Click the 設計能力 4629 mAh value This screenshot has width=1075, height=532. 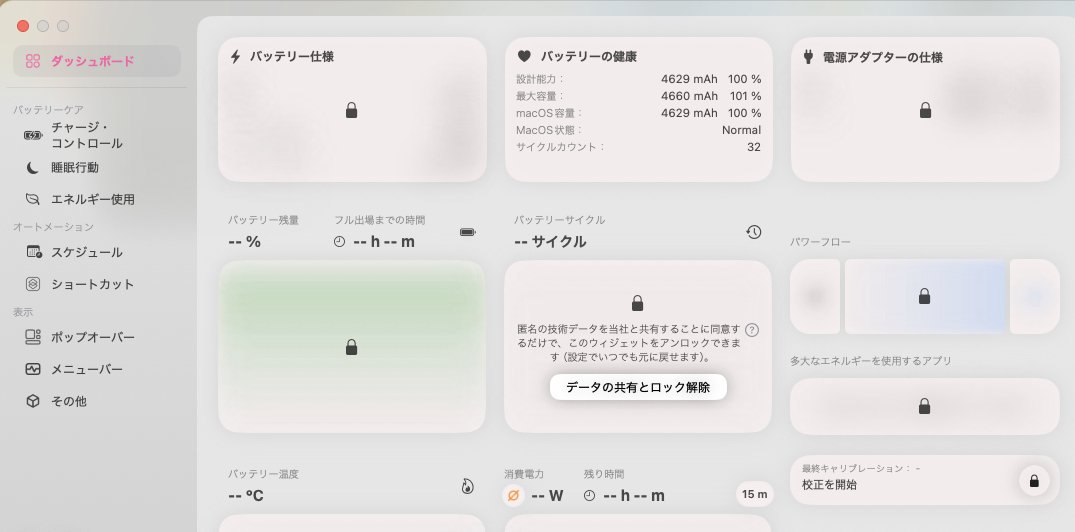[689, 79]
